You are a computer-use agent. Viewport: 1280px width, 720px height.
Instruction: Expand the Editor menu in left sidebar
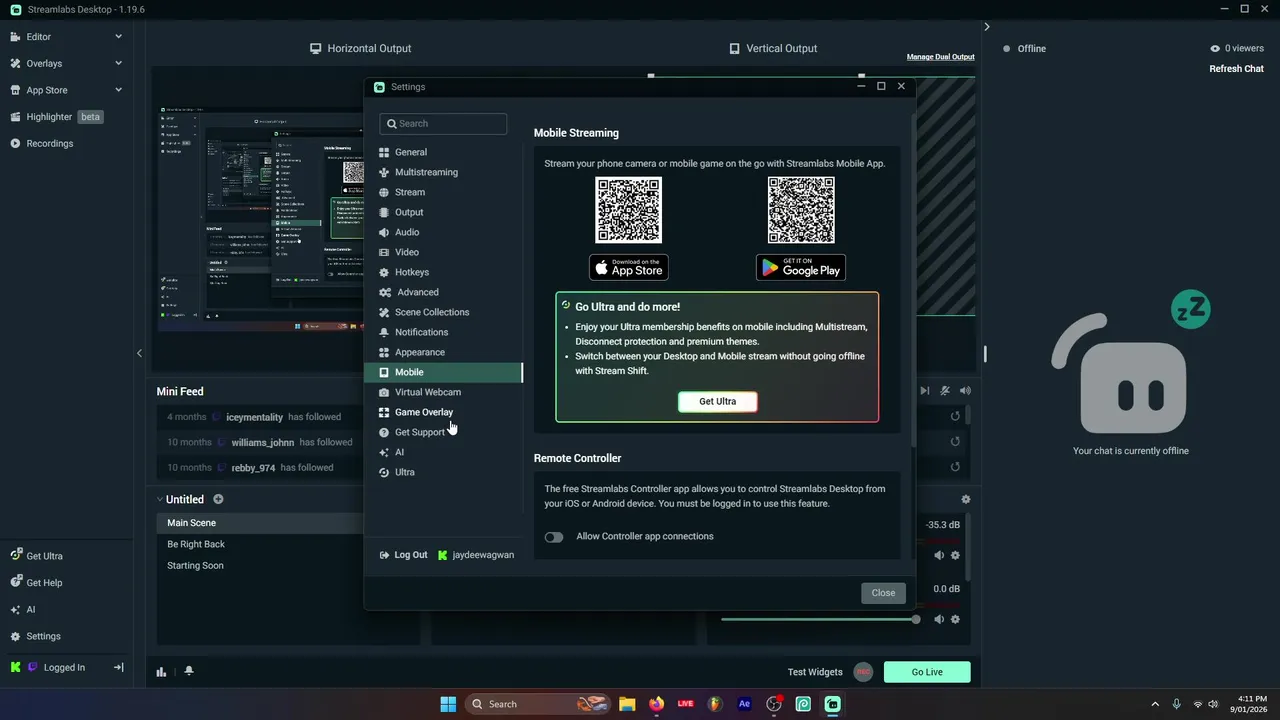pyautogui.click(x=66, y=37)
